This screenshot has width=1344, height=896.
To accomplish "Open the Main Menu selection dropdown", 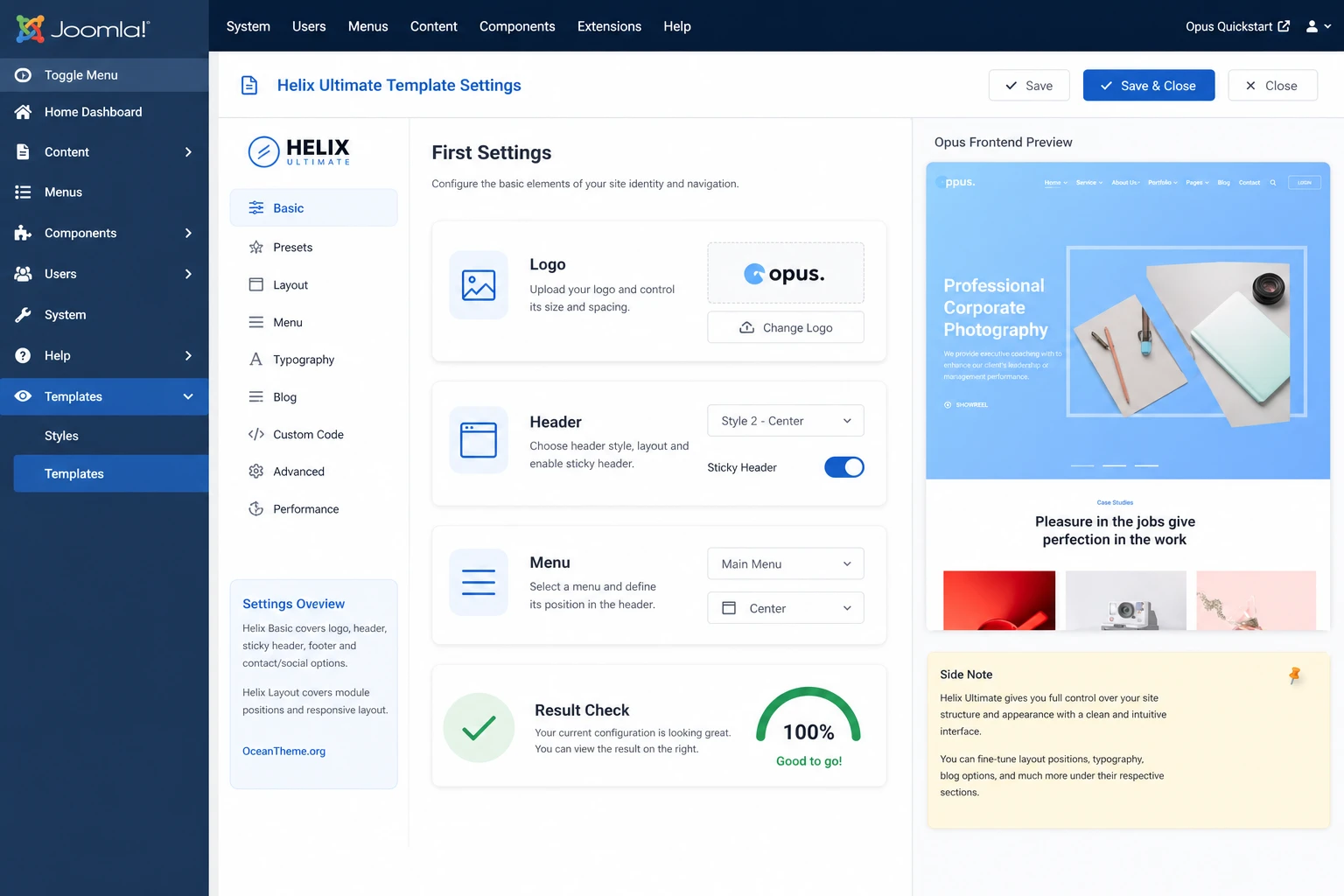I will (786, 564).
